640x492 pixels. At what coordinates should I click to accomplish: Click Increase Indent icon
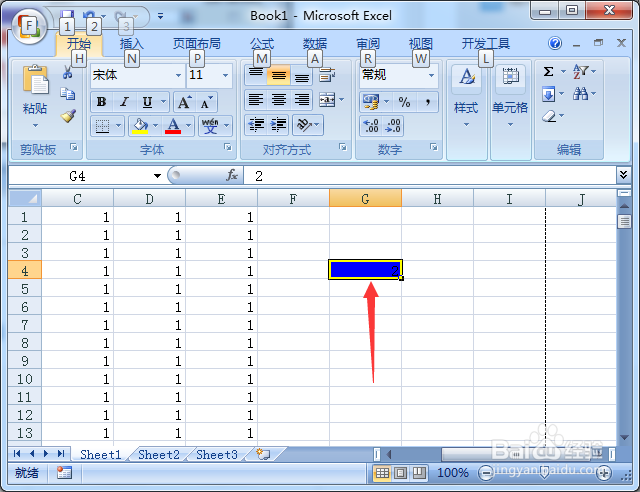click(279, 125)
